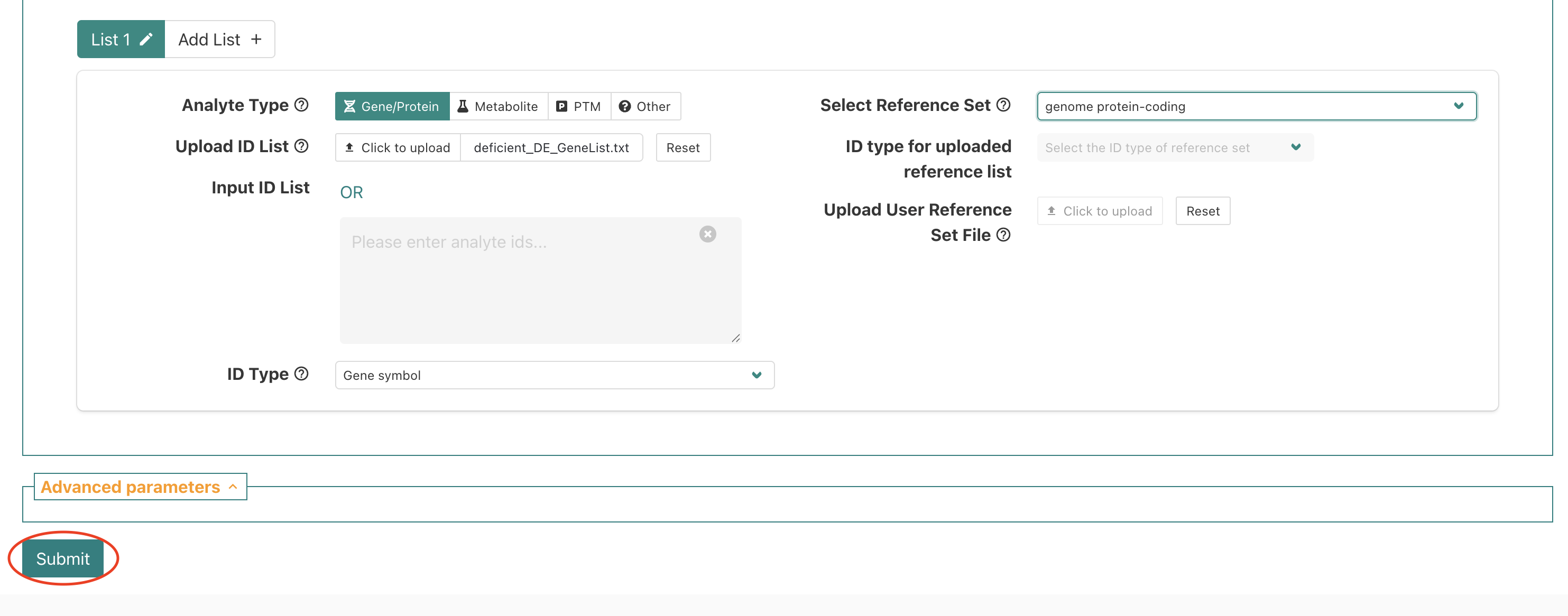Choose the Other analyte type
Viewport: 1568px width, 616px height.
(644, 106)
